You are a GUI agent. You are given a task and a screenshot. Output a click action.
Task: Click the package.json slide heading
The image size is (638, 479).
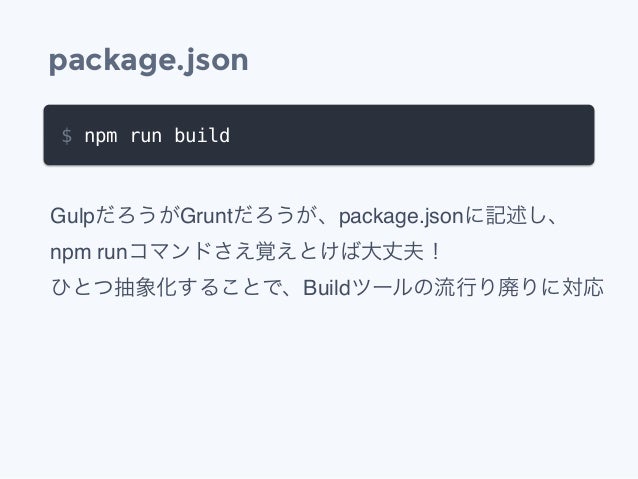pyautogui.click(x=149, y=61)
